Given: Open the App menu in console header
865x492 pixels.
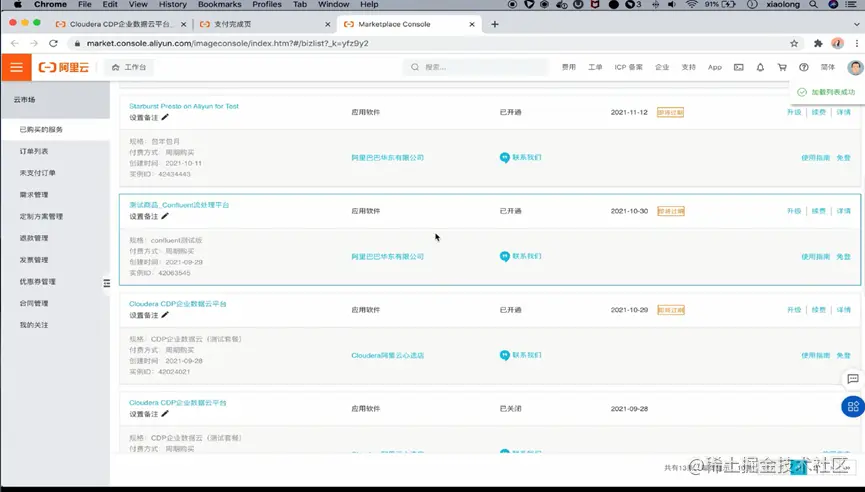Looking at the screenshot, I should click(714, 67).
